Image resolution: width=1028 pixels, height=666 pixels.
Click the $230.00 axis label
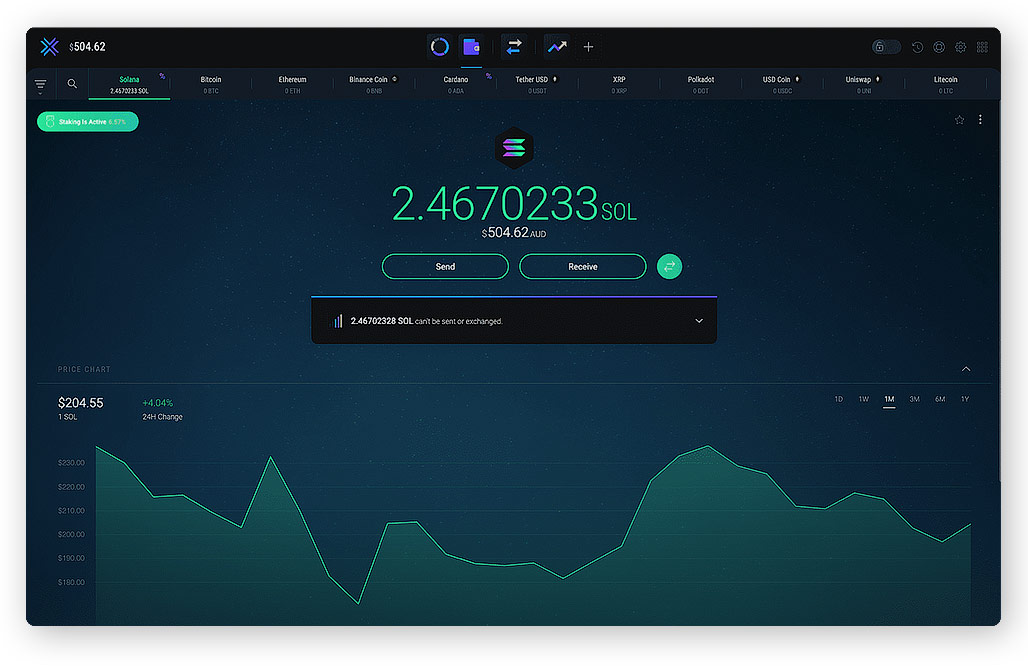click(71, 463)
